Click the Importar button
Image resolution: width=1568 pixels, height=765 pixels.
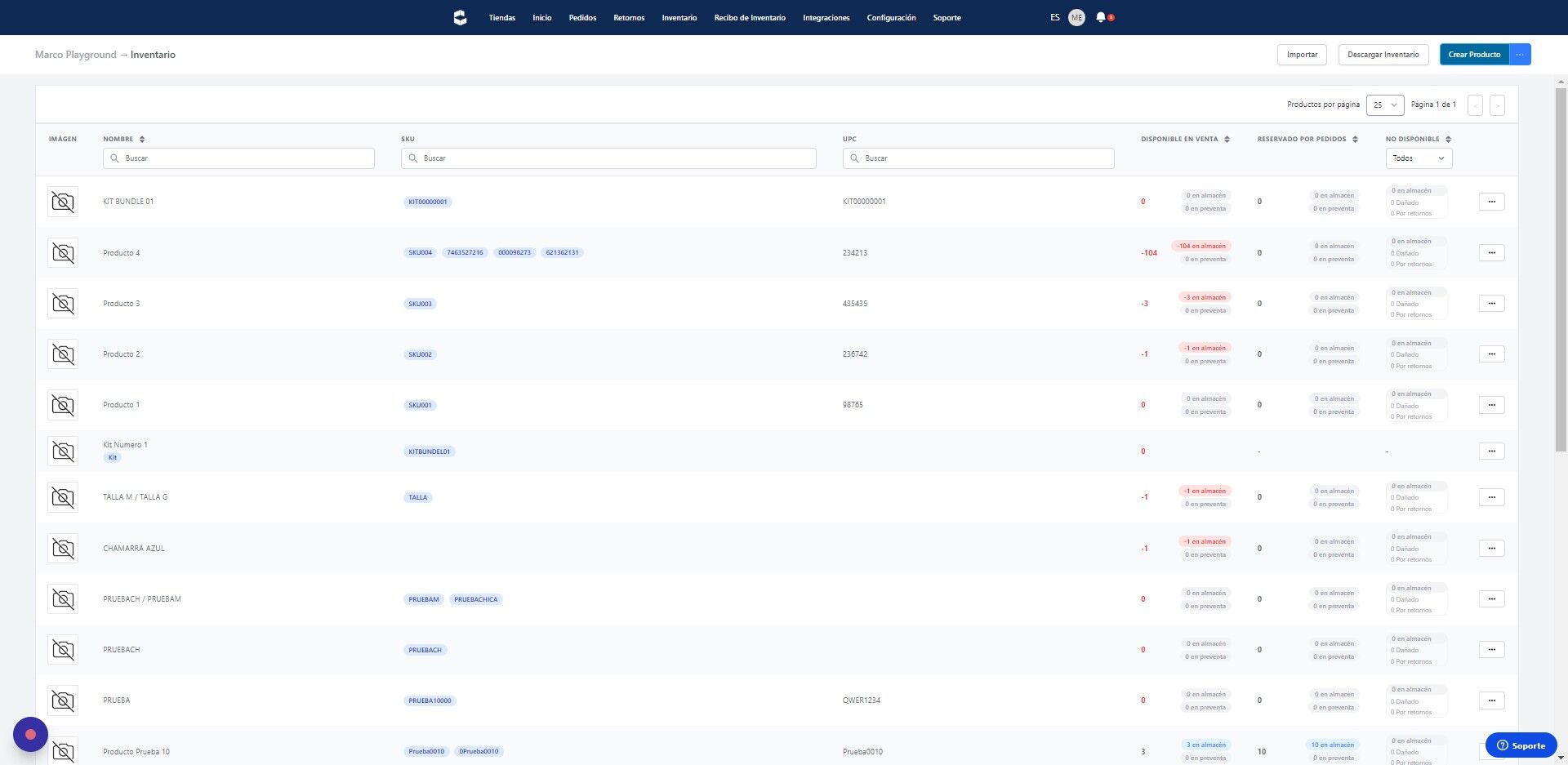pyautogui.click(x=1302, y=55)
